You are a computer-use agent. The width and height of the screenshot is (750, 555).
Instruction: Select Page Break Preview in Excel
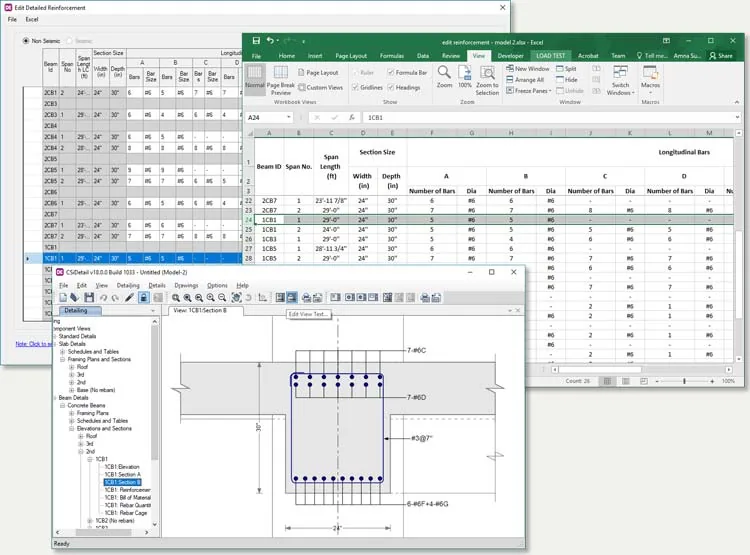281,81
